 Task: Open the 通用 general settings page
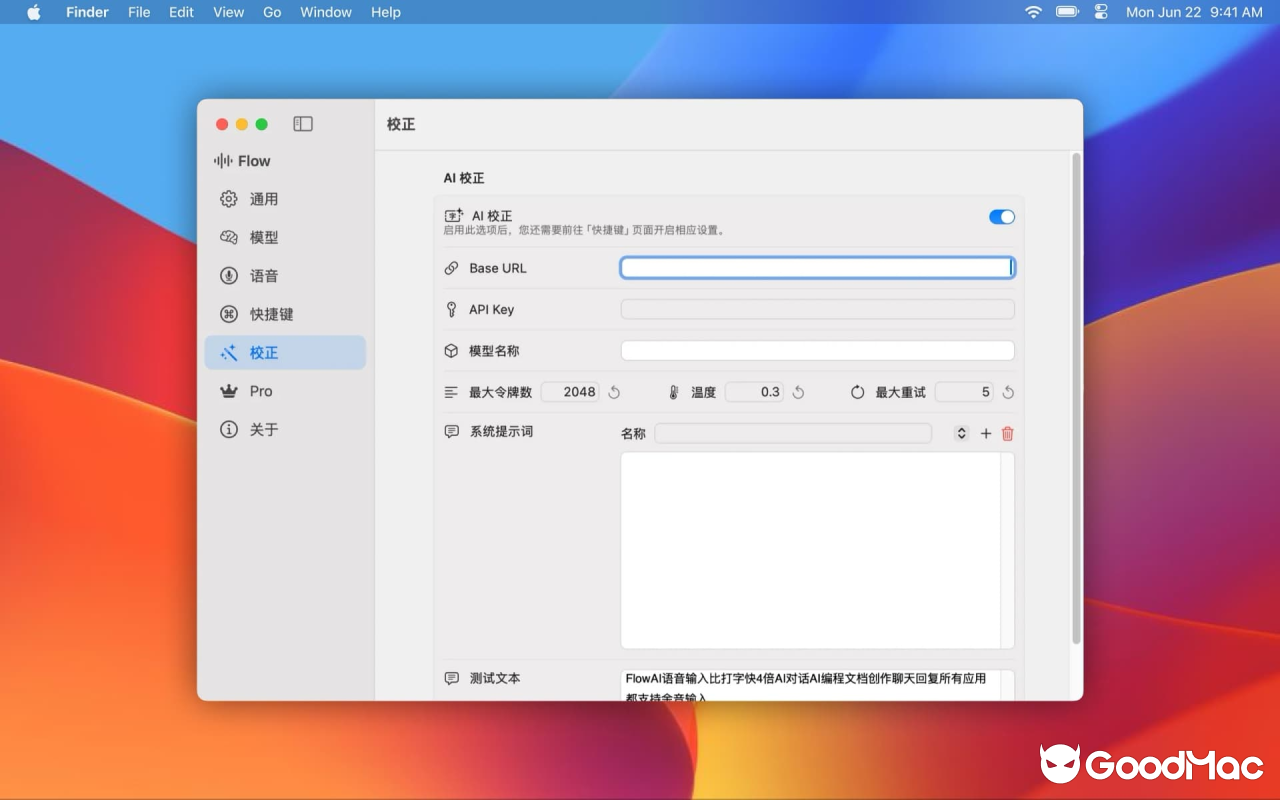pyautogui.click(x=285, y=199)
